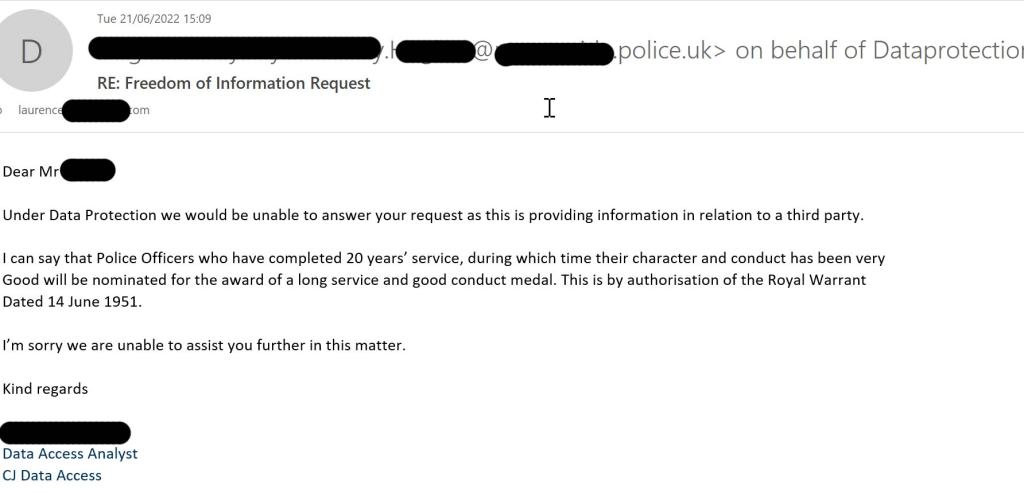Click the line starting 'Good will be nominated'

click(x=434, y=280)
